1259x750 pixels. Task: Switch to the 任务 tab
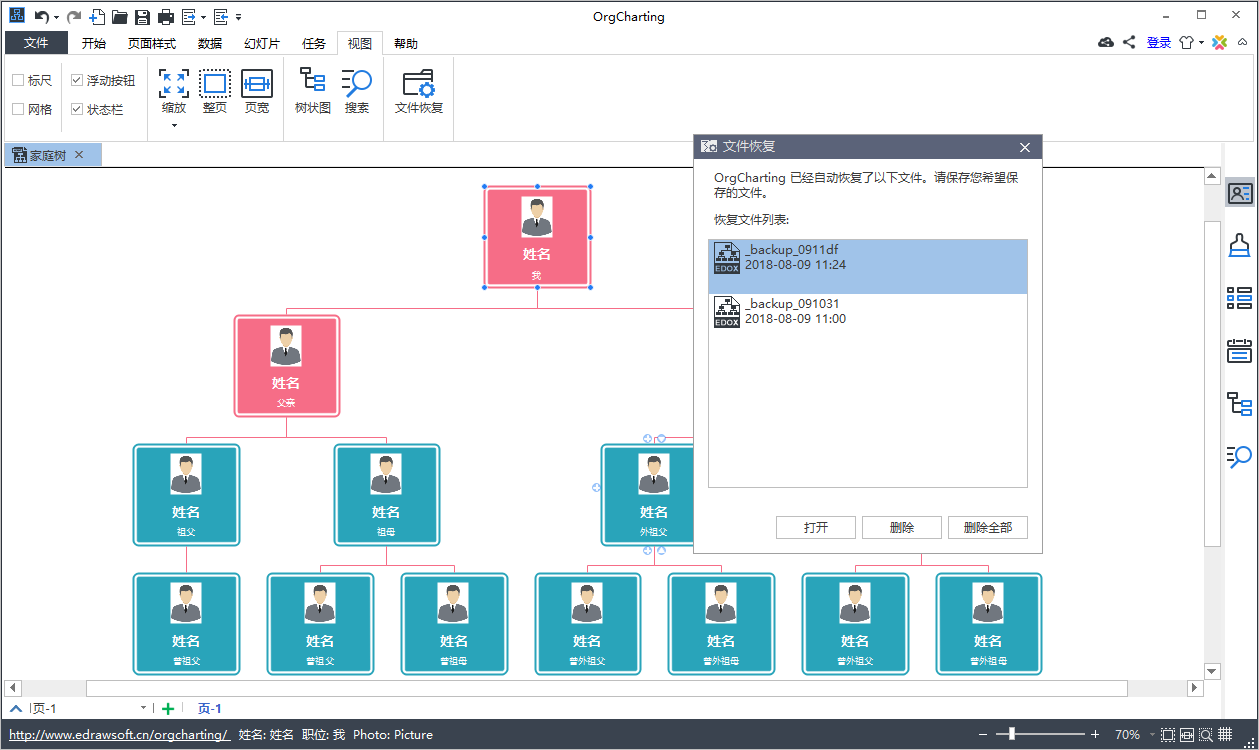(x=314, y=43)
